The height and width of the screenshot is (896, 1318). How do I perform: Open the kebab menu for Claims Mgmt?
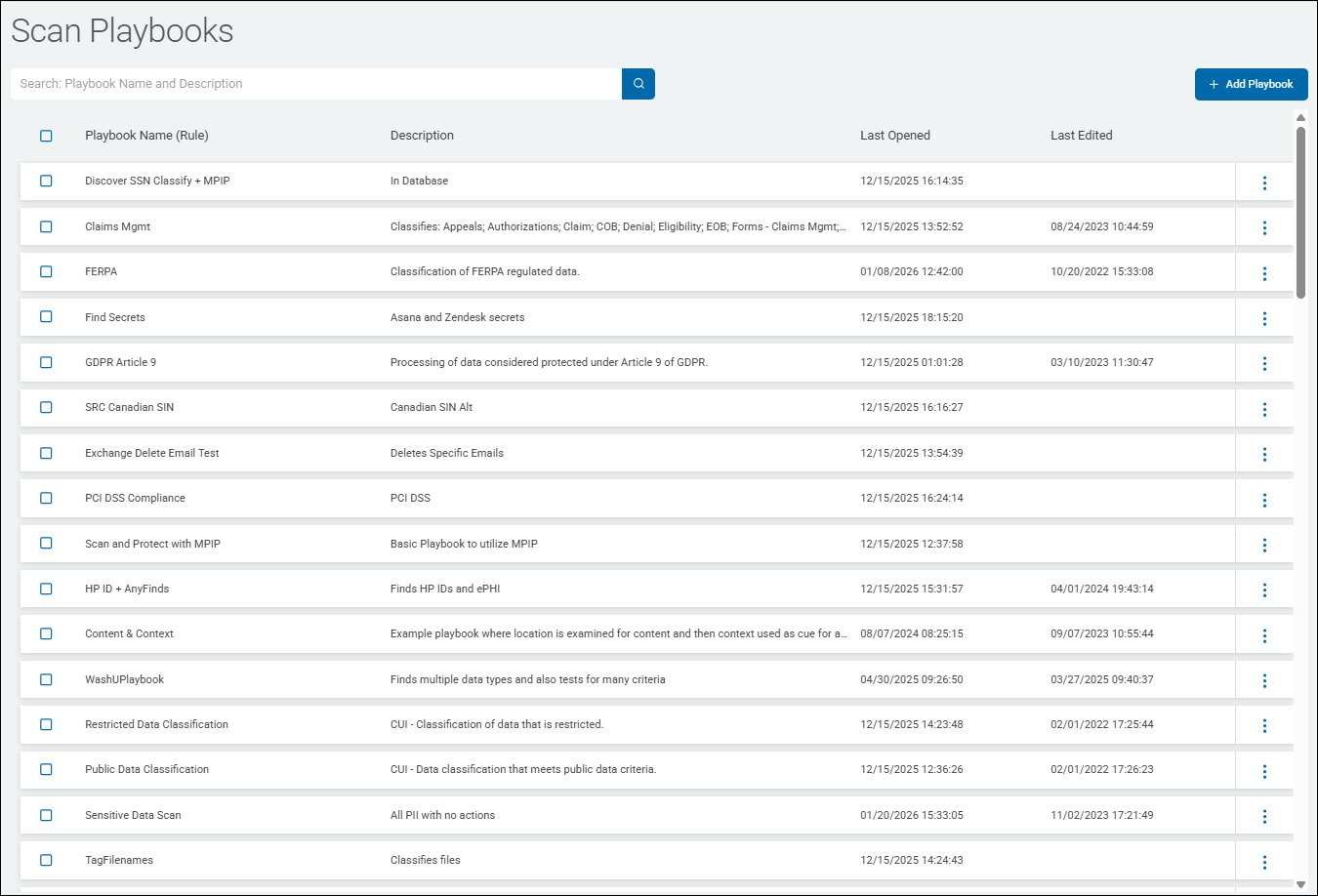(x=1264, y=227)
